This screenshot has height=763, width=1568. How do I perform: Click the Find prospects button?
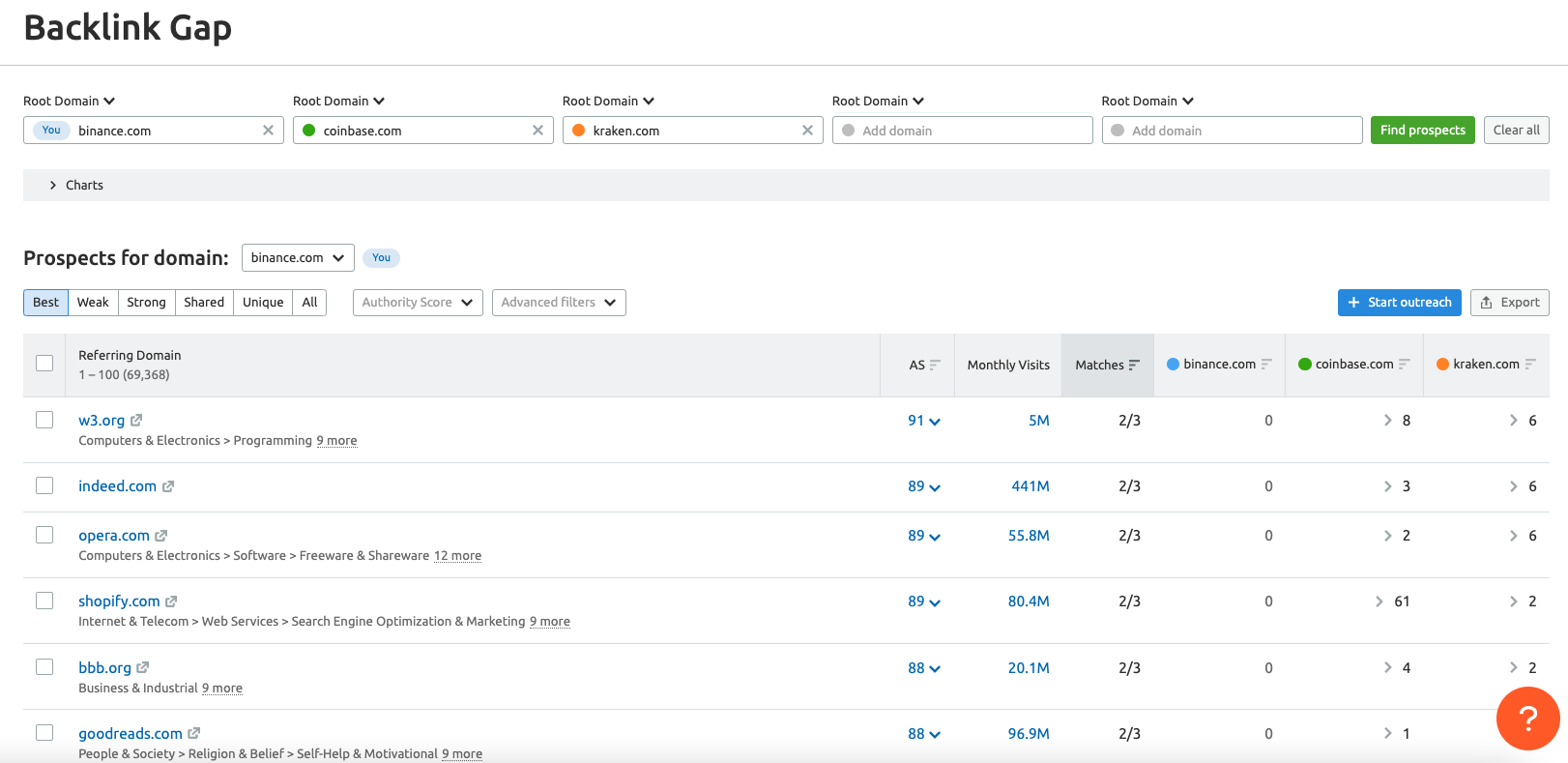[1423, 130]
